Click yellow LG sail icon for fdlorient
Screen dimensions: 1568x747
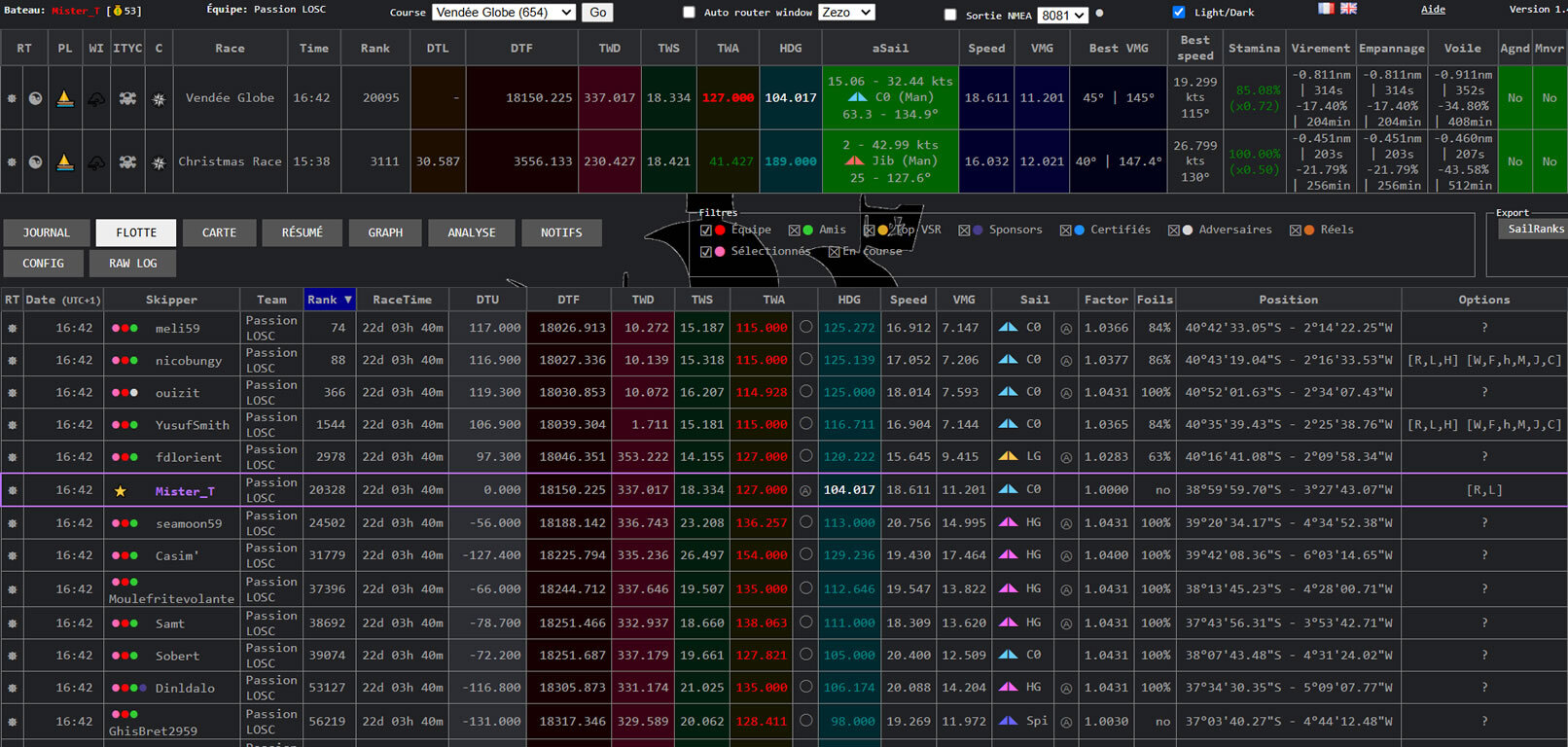[1008, 456]
